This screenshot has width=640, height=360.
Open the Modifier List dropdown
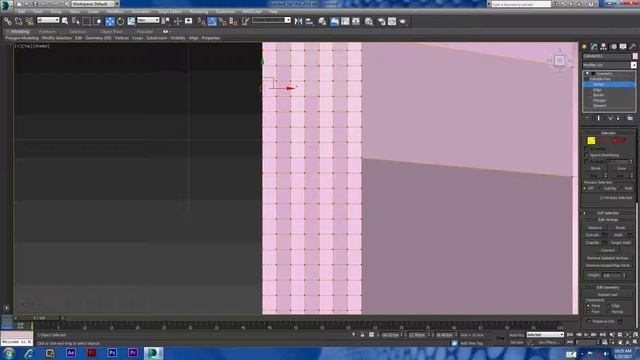pyautogui.click(x=609, y=65)
